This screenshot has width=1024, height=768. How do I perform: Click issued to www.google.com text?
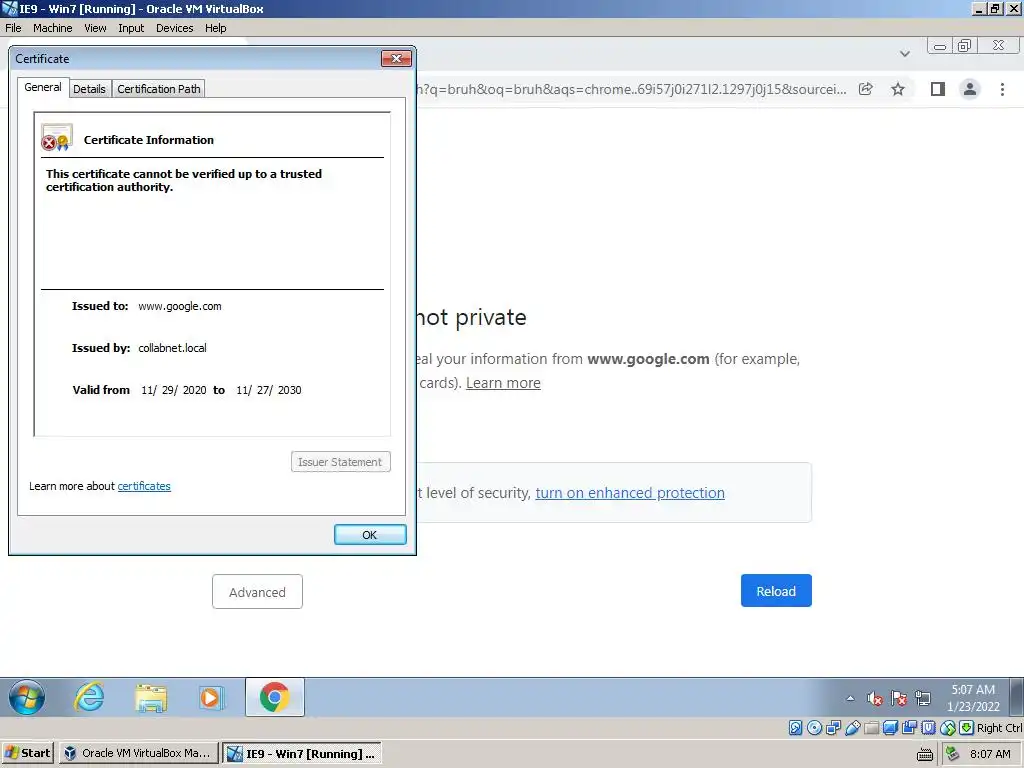pos(180,306)
